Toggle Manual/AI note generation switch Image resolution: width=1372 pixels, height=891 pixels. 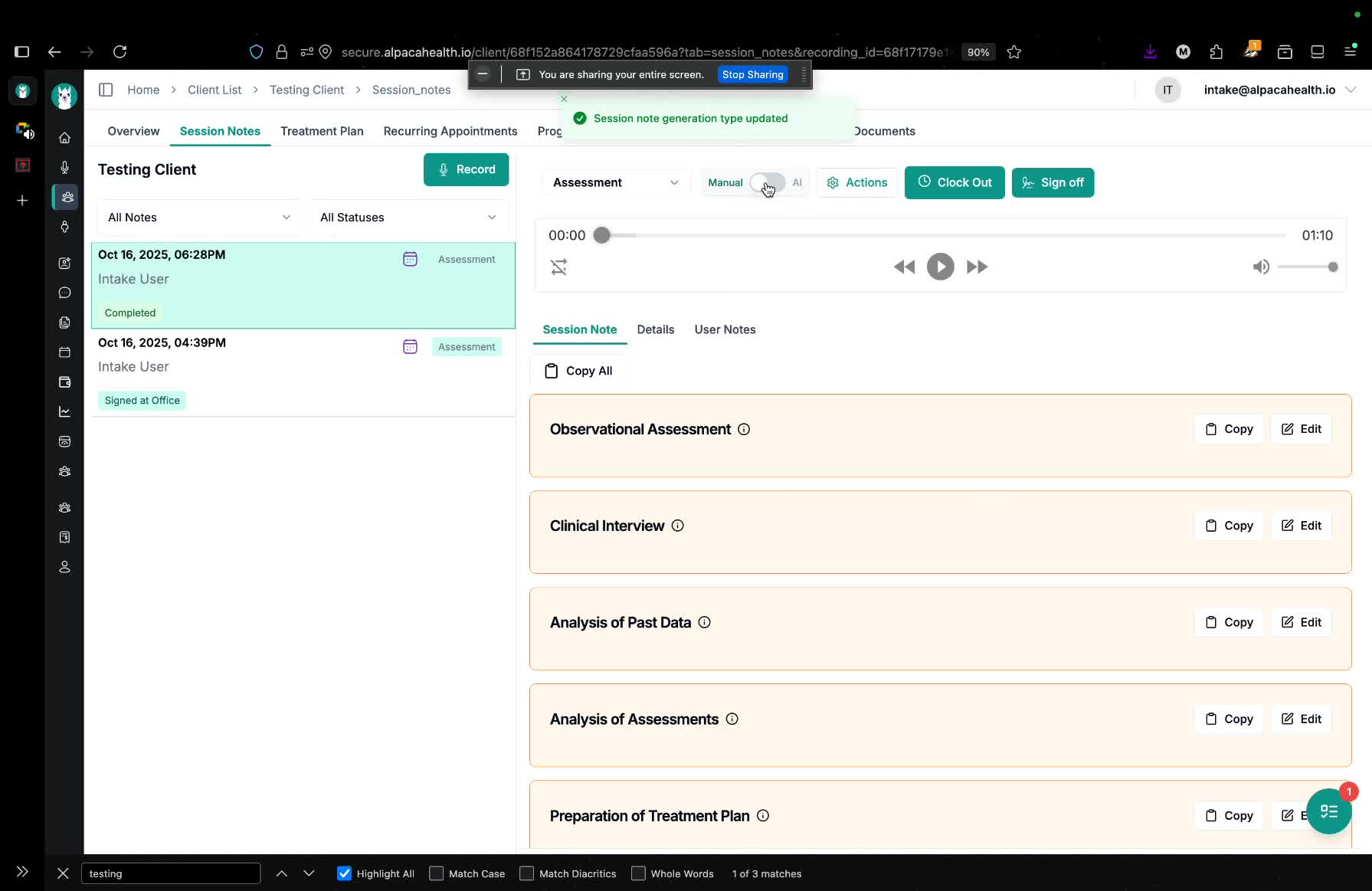point(767,182)
